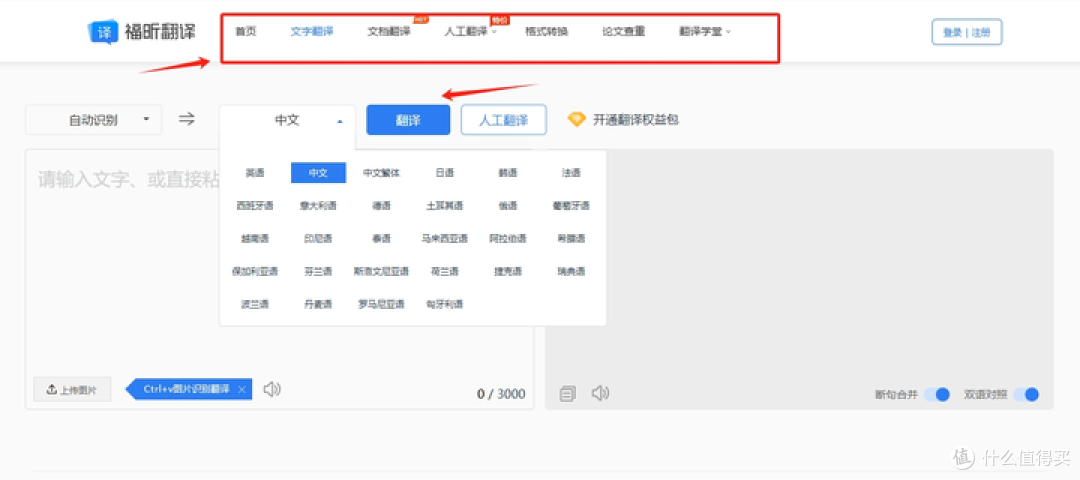Click the diamond icon beside 开通翻译权益包
Screen dimensions: 1080x480
click(x=577, y=119)
